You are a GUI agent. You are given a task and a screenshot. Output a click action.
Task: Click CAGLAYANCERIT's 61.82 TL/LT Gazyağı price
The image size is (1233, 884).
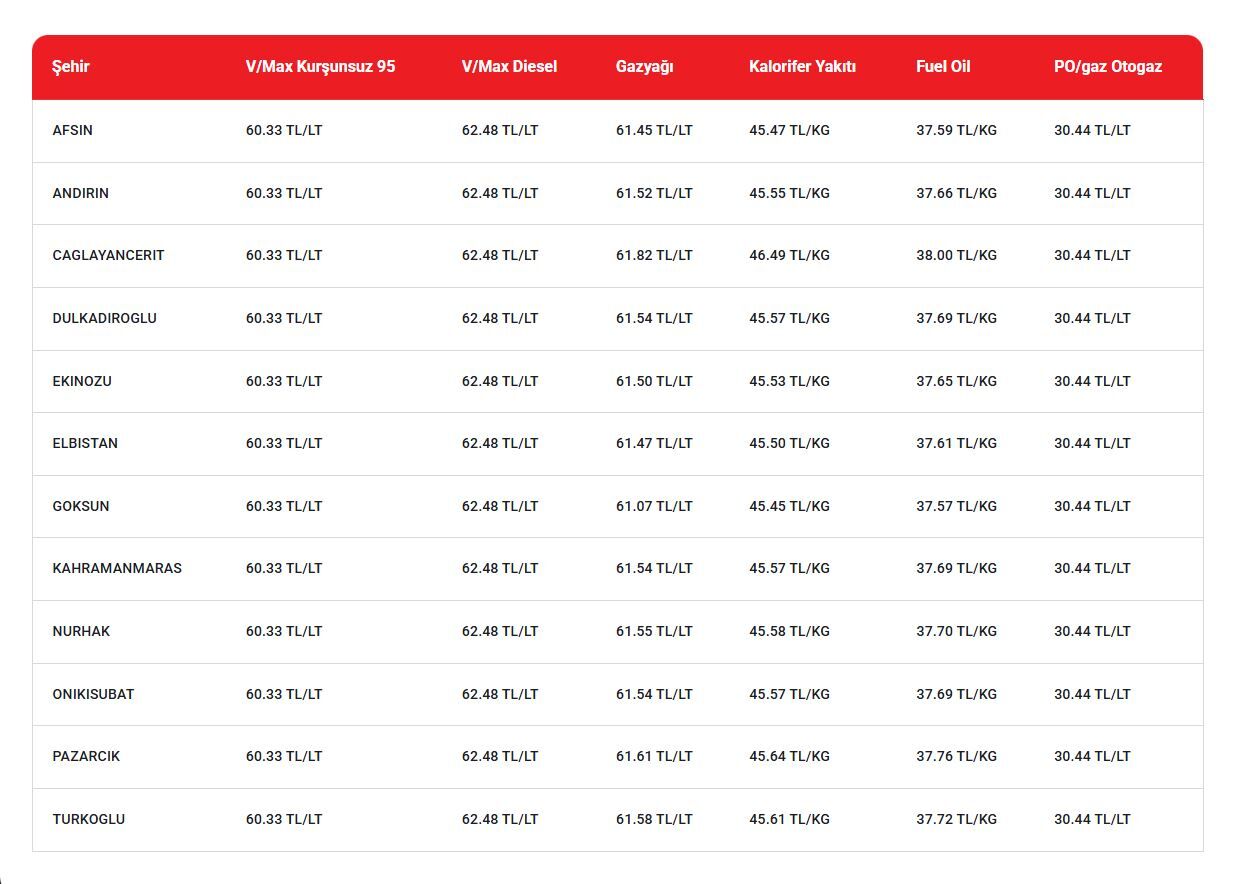tap(654, 255)
